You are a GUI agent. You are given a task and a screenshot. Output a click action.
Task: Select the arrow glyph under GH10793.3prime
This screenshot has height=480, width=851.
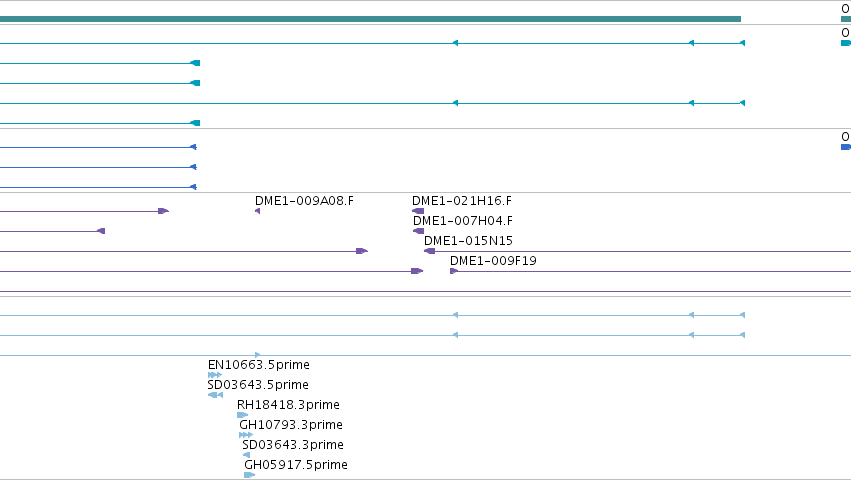coord(246,435)
